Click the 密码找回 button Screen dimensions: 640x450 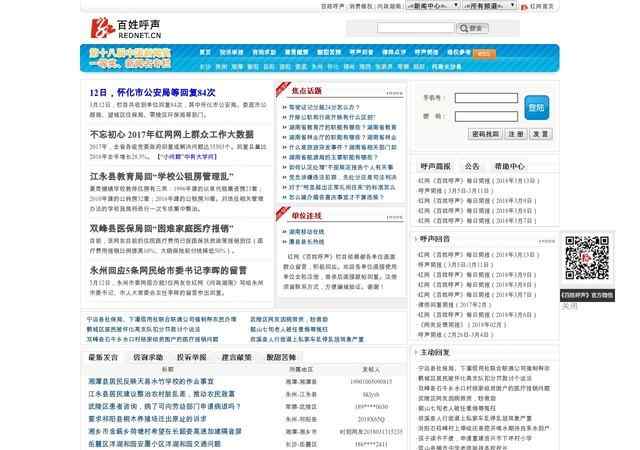484,132
